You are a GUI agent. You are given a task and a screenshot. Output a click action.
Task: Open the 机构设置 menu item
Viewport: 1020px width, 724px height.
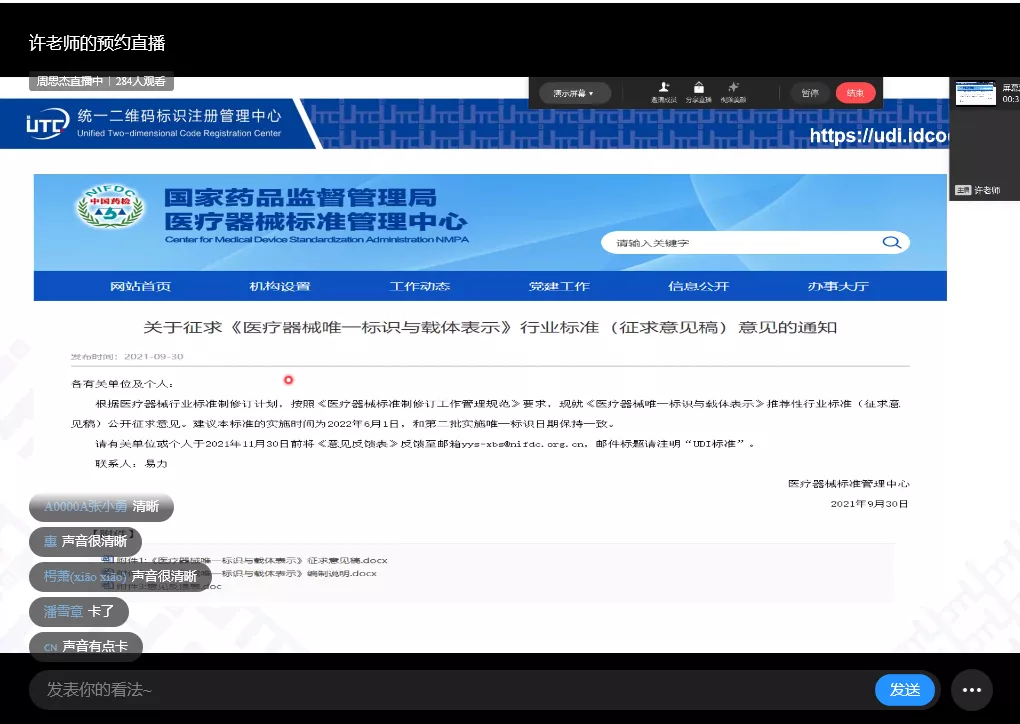point(280,286)
